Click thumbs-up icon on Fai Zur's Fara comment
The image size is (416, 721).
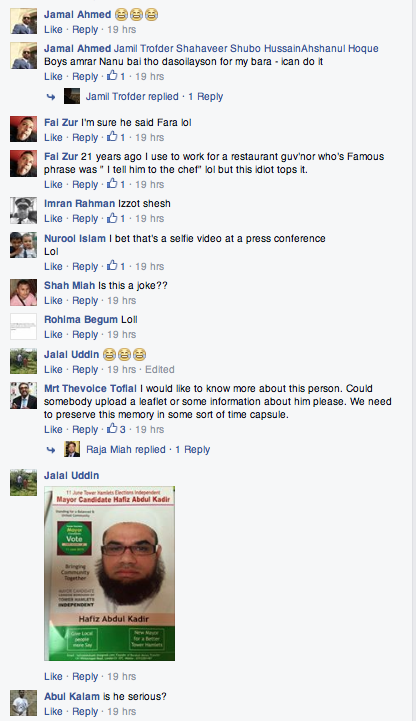112,137
